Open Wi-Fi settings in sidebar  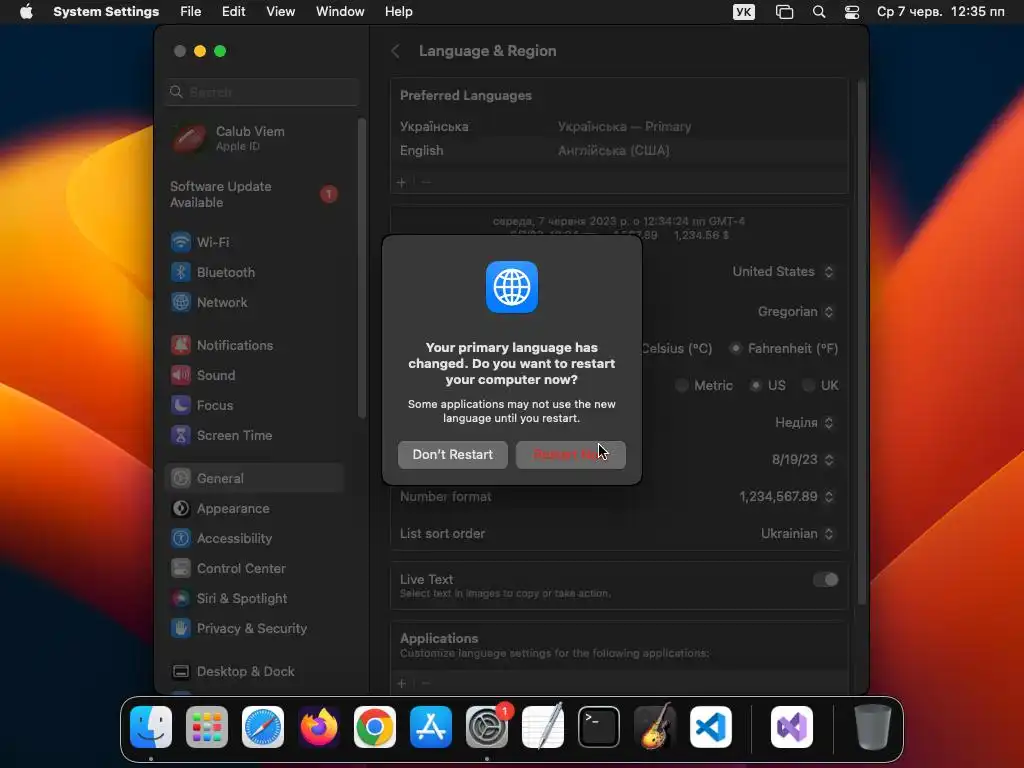pos(255,242)
